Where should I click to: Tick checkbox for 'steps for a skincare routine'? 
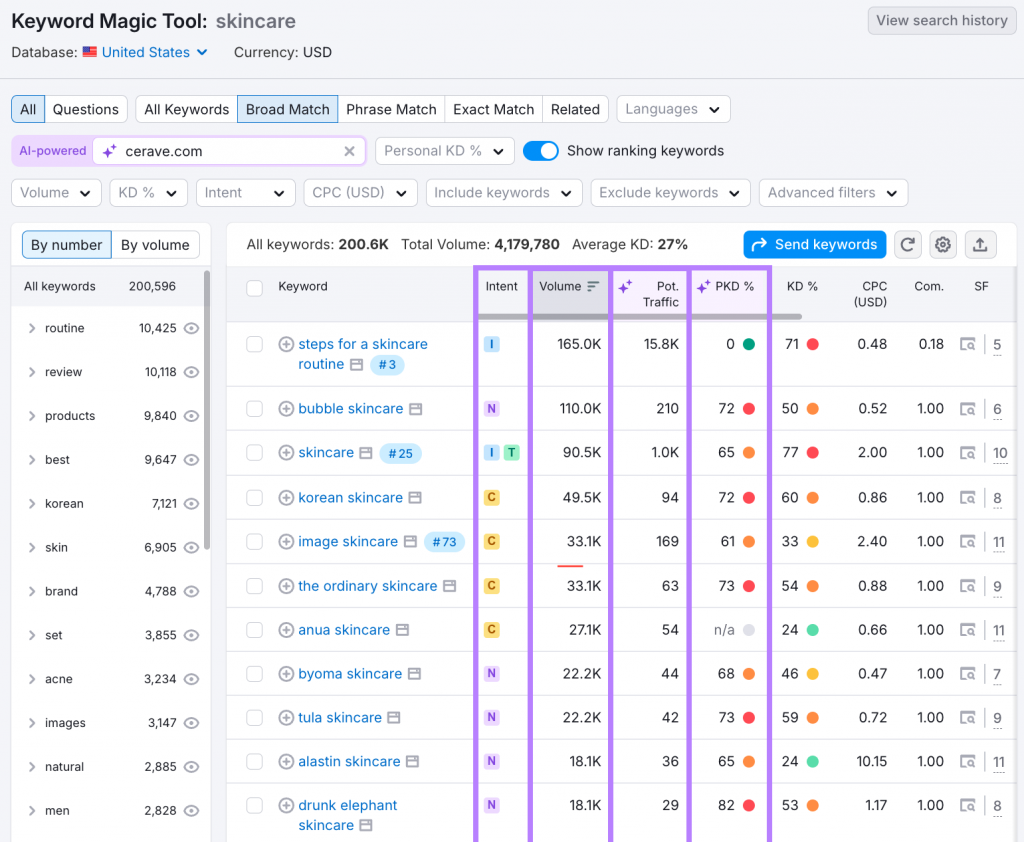point(255,344)
